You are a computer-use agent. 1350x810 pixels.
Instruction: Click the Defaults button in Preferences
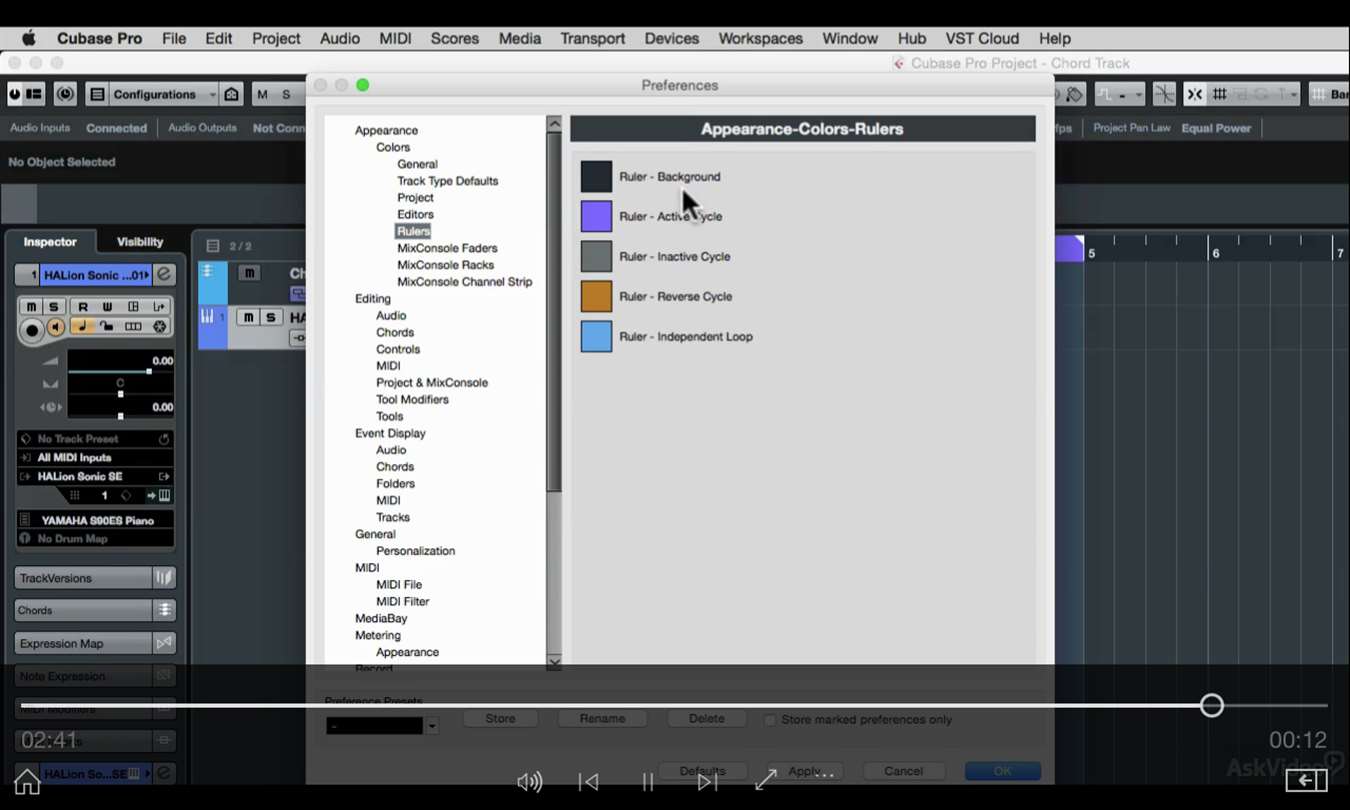702,771
